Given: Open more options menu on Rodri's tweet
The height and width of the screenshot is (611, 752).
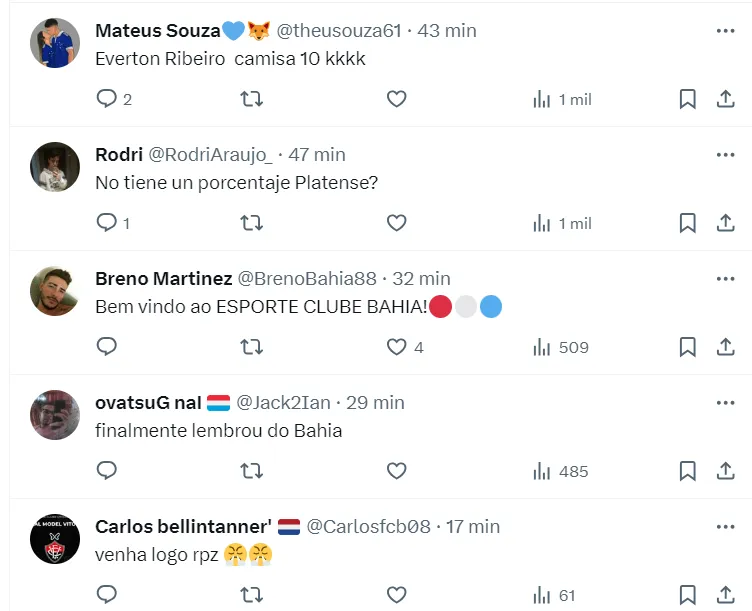Looking at the screenshot, I should (726, 155).
